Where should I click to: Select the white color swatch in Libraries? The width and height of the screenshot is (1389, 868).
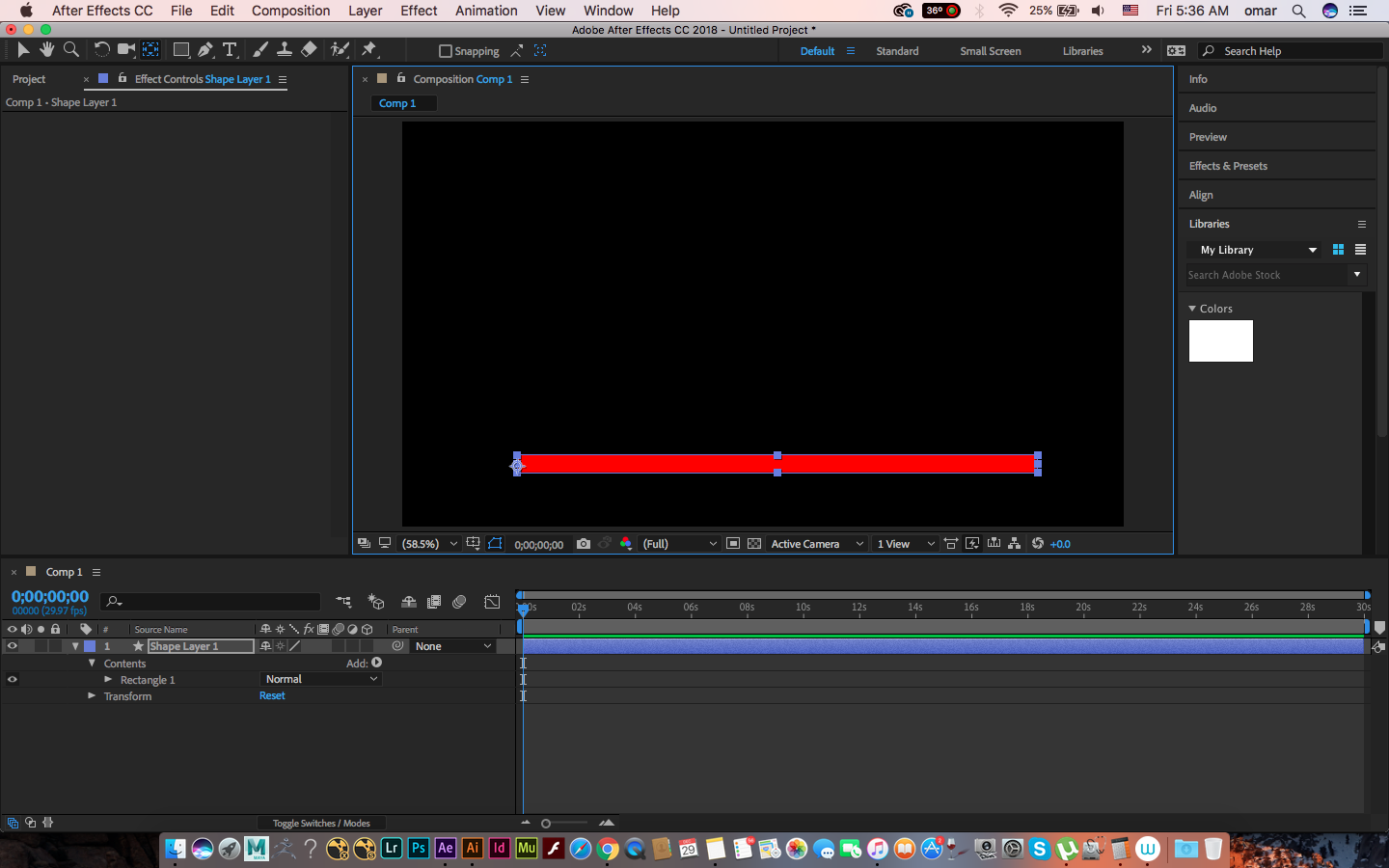click(1221, 341)
